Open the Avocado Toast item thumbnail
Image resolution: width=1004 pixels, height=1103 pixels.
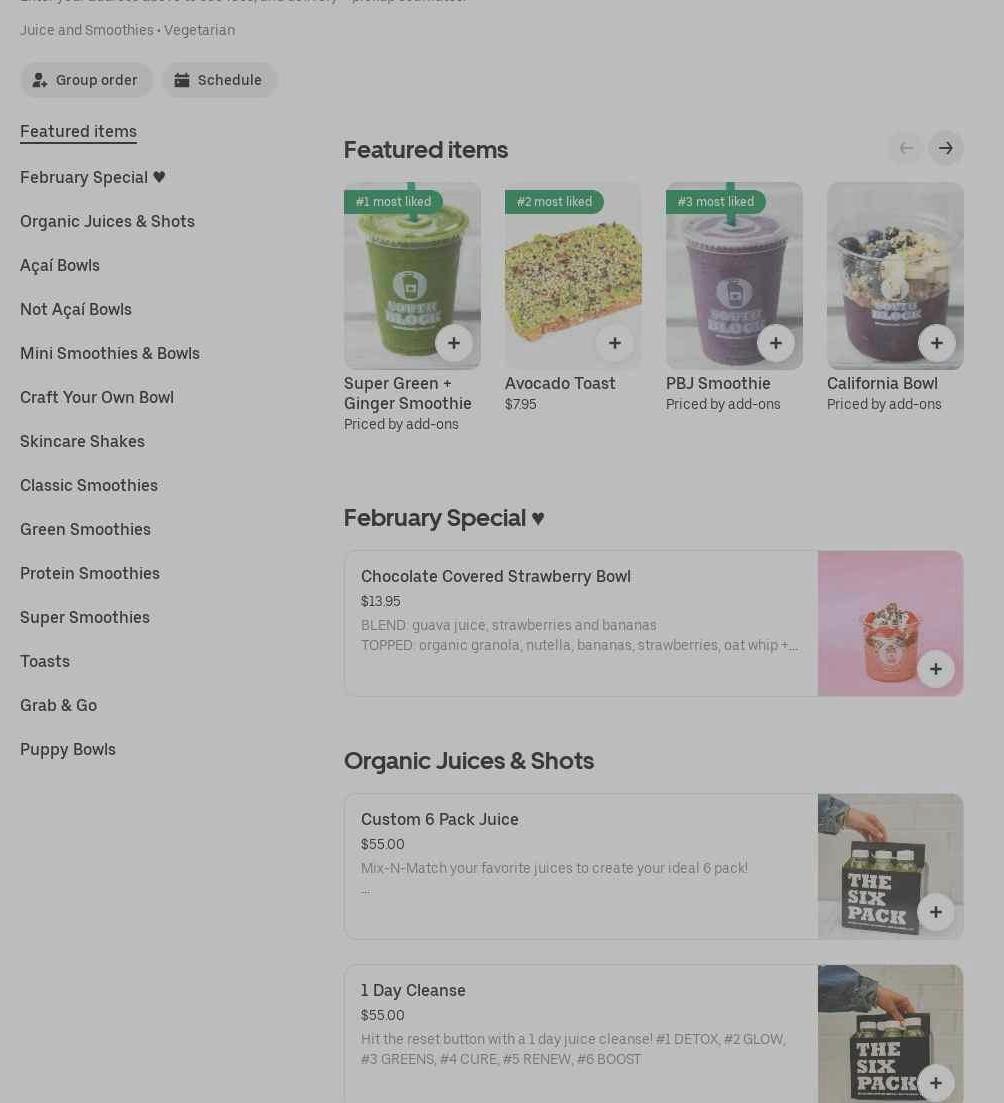[x=573, y=276]
